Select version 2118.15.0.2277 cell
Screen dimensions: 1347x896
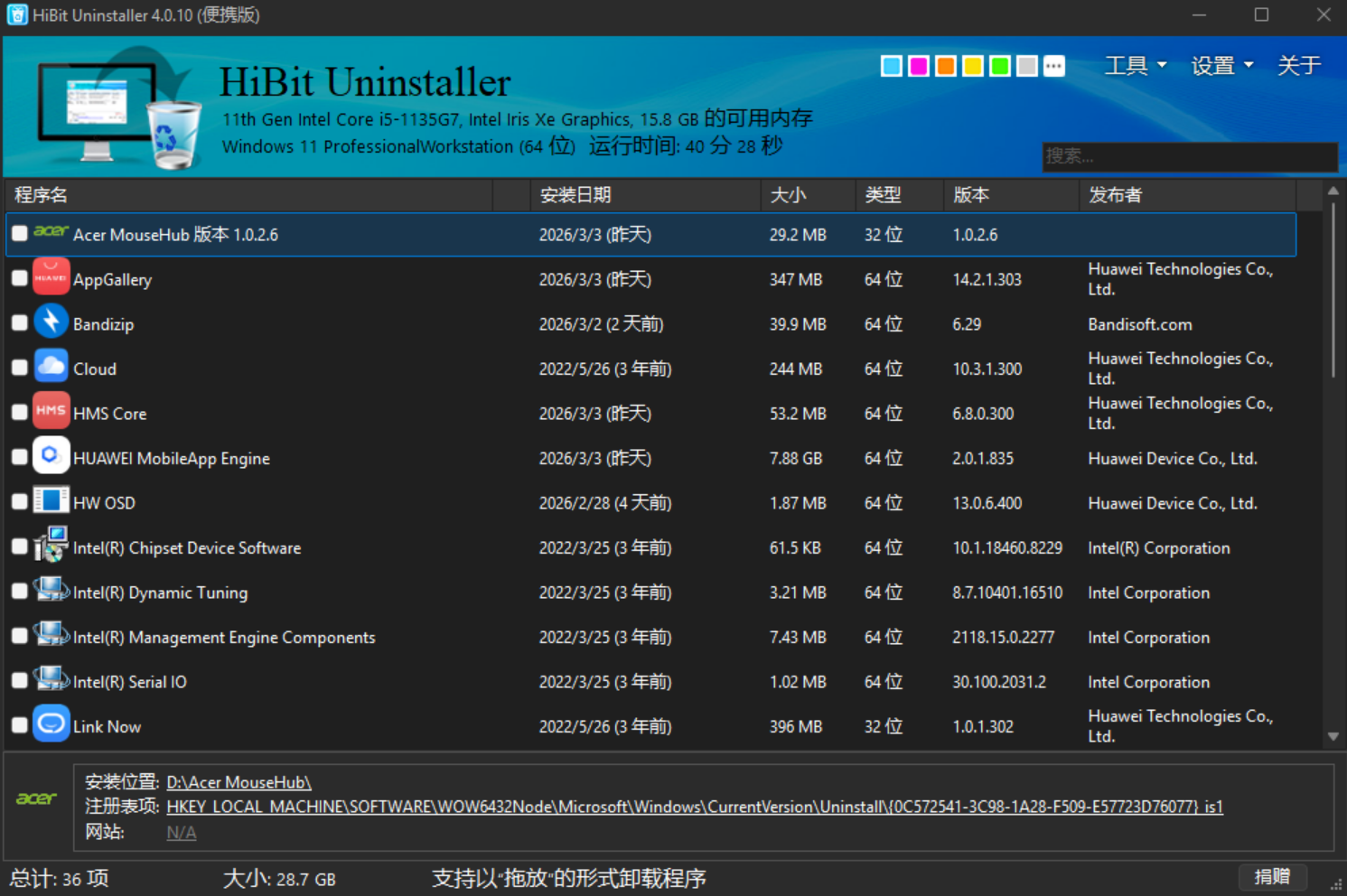click(x=1003, y=637)
